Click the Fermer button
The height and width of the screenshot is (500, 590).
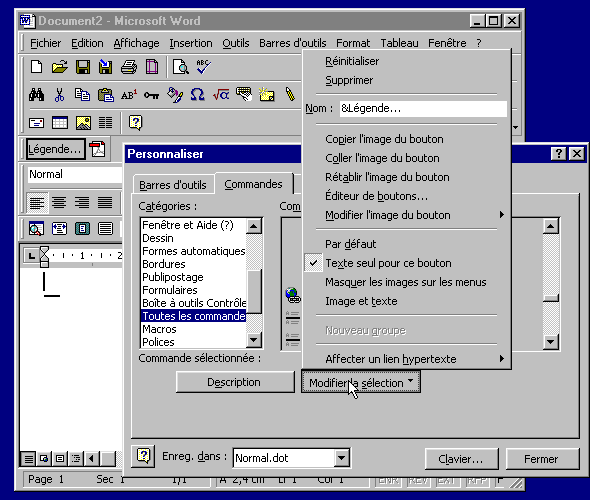[x=542, y=459]
